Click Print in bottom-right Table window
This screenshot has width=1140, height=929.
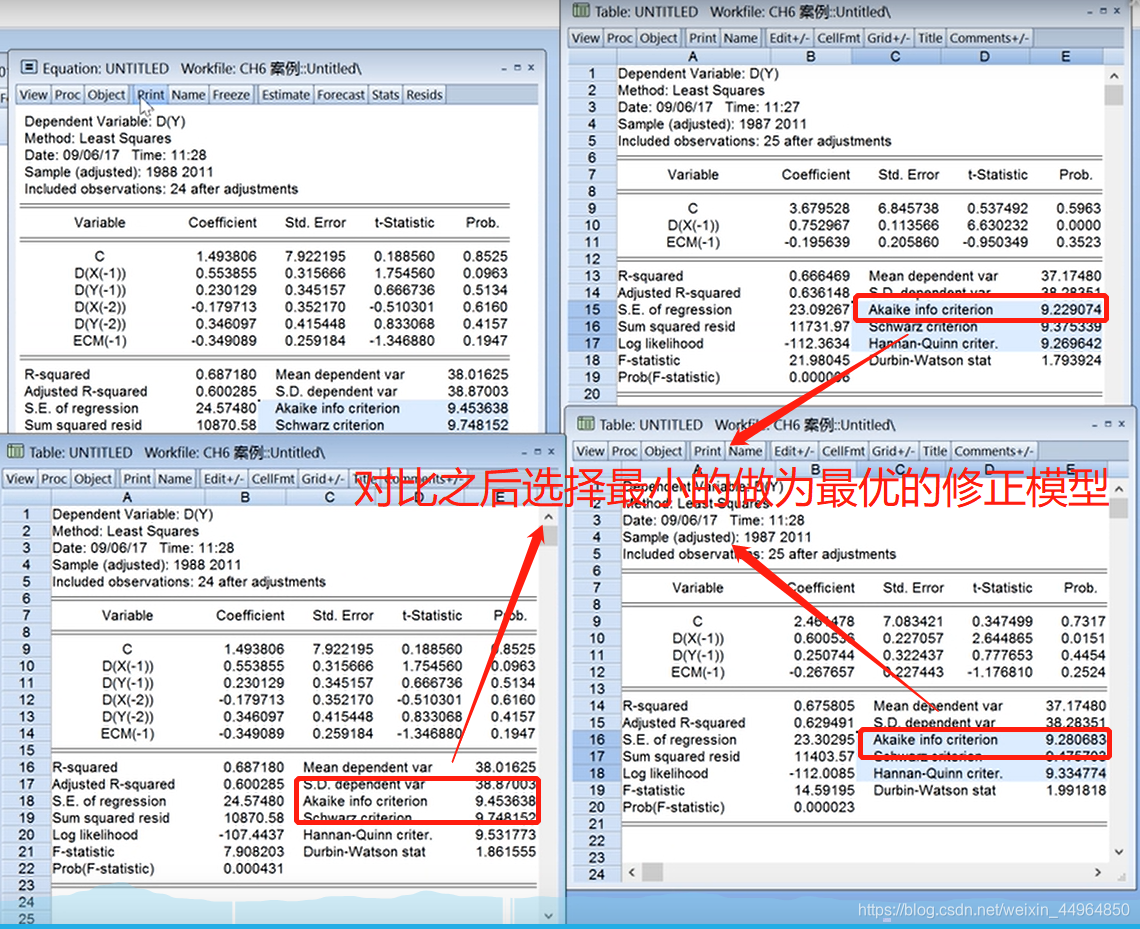click(x=707, y=451)
